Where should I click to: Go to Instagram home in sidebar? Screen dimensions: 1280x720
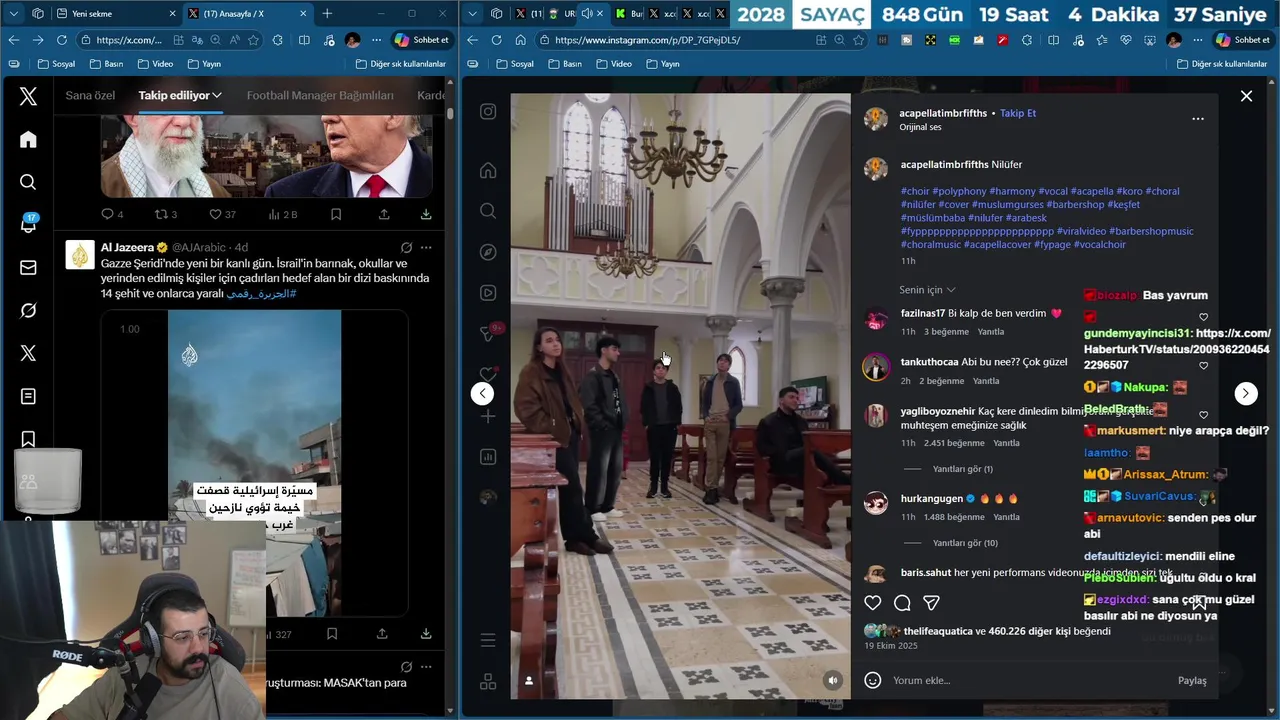coord(488,170)
